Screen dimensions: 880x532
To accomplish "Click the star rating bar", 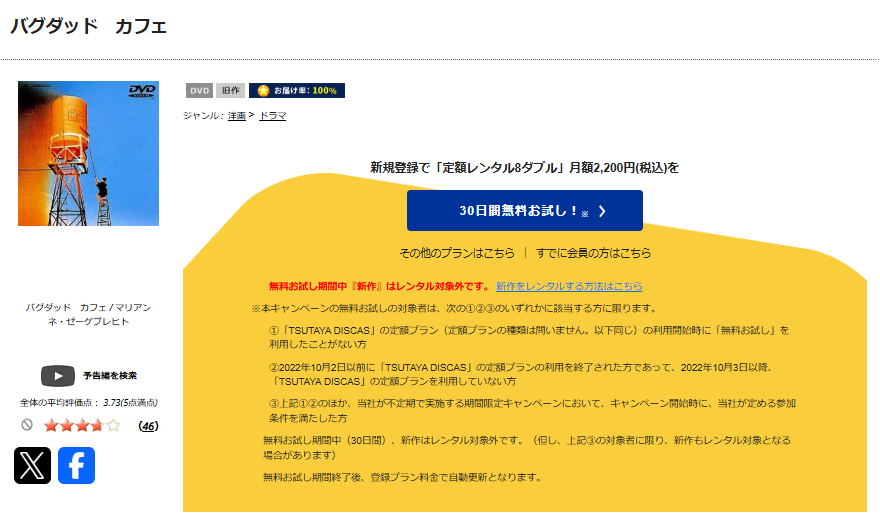I will pos(82,425).
